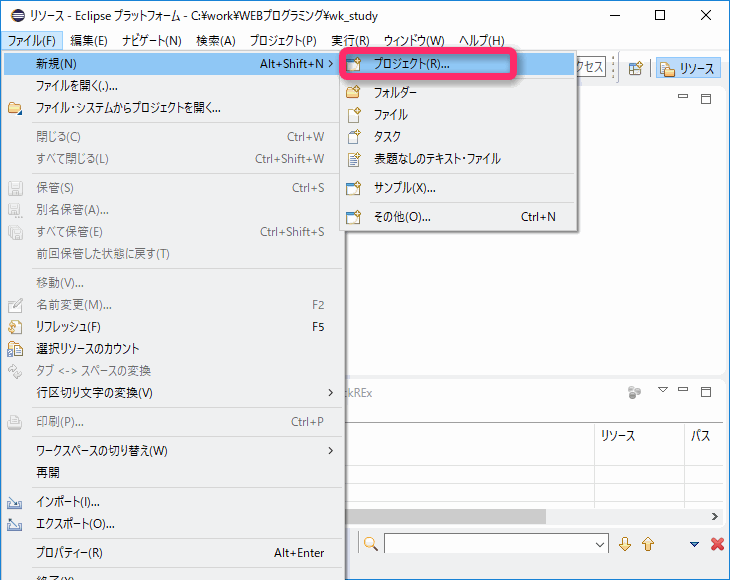Viewport: 730px width, 580px height.
Task: Click ファイル・システムからプロジェクトを開く... entry
Action: click(172, 108)
